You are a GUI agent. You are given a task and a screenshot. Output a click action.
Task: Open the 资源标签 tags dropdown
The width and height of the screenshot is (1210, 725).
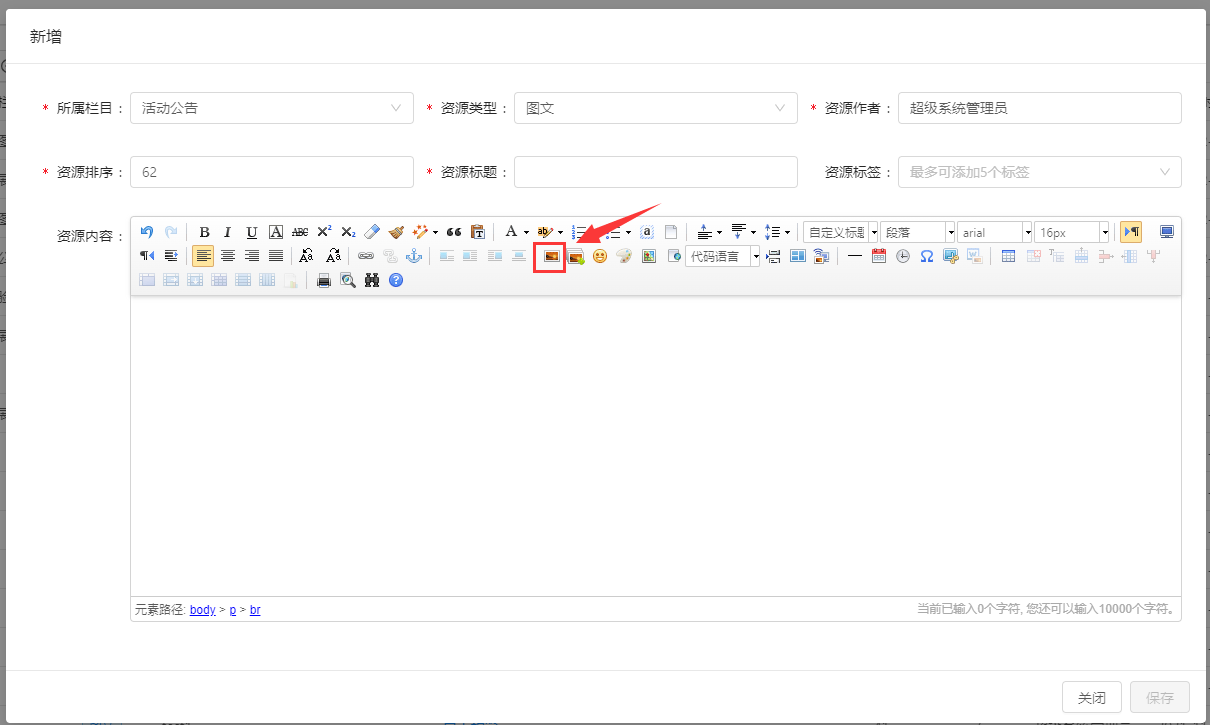click(1040, 172)
